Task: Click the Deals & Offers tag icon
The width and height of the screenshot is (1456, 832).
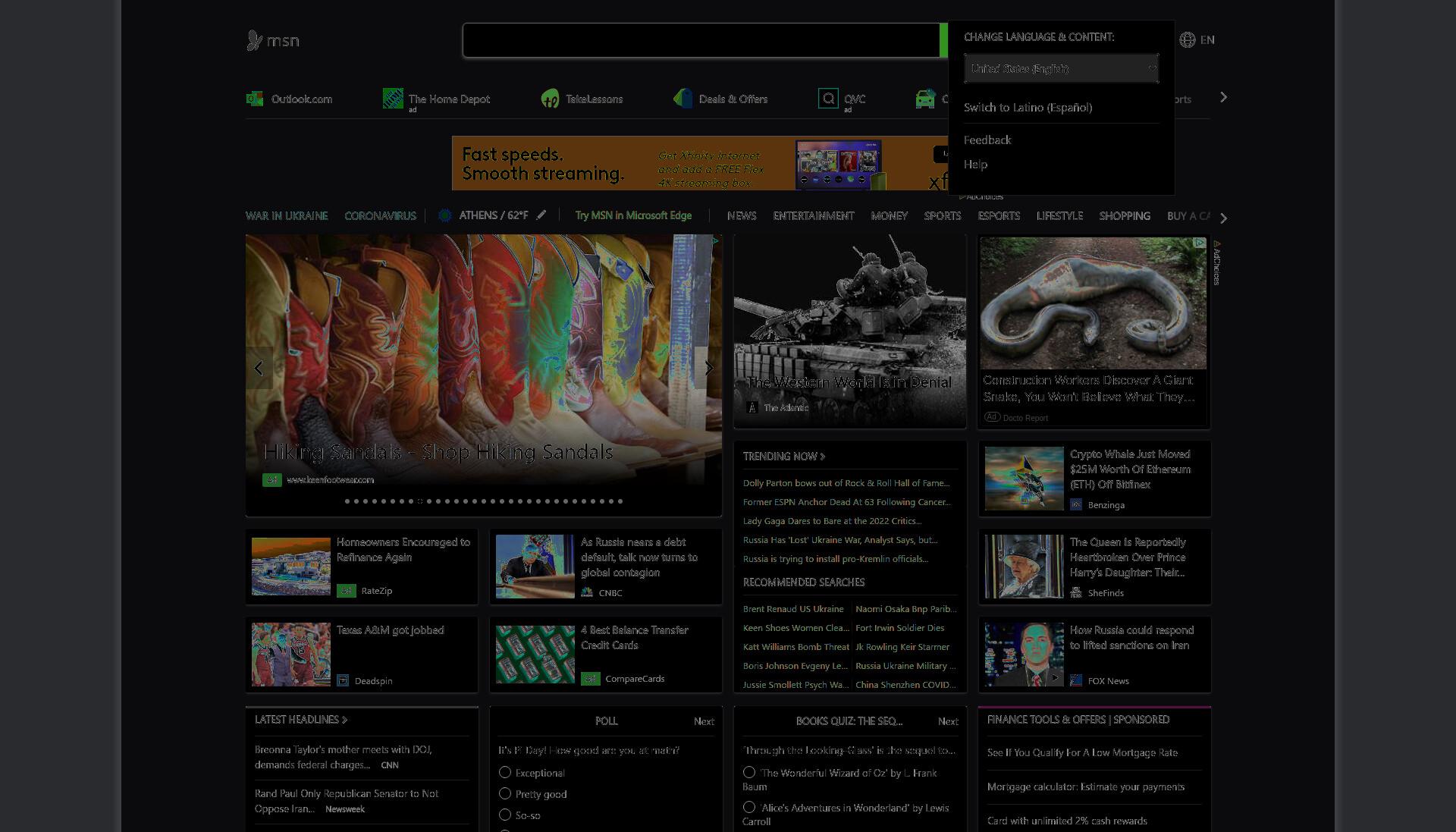Action: pos(682,99)
